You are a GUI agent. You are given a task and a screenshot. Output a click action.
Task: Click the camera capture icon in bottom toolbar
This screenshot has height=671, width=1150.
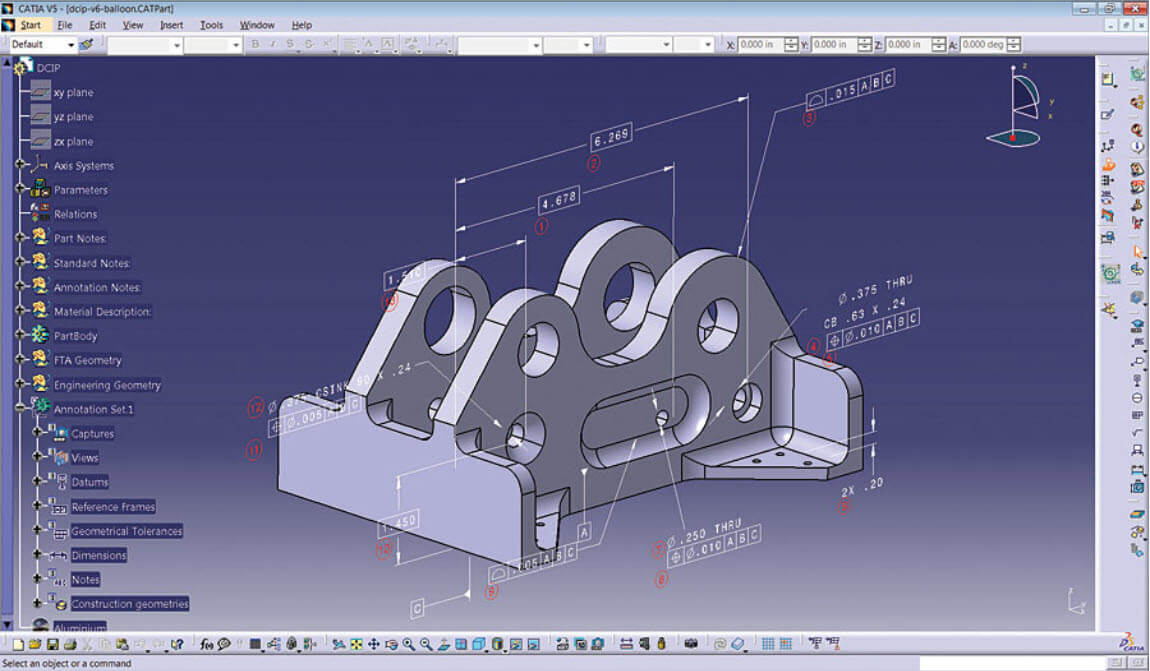point(690,644)
